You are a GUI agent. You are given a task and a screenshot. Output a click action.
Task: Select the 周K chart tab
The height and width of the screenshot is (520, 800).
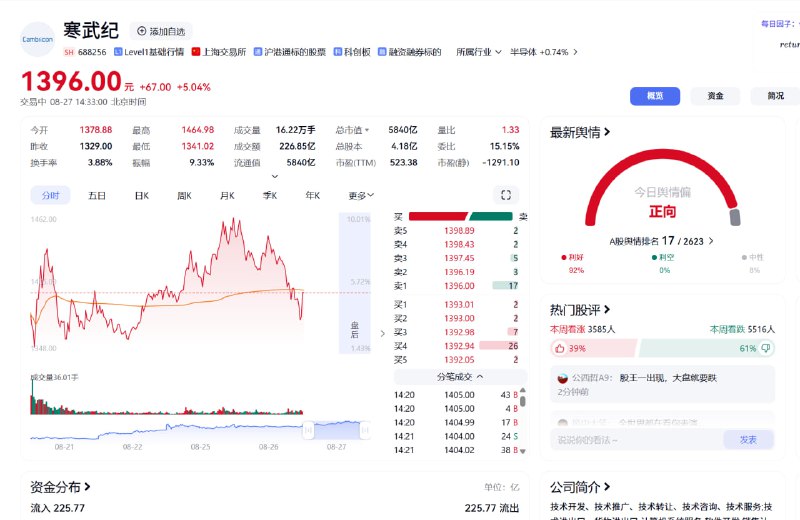(x=184, y=195)
